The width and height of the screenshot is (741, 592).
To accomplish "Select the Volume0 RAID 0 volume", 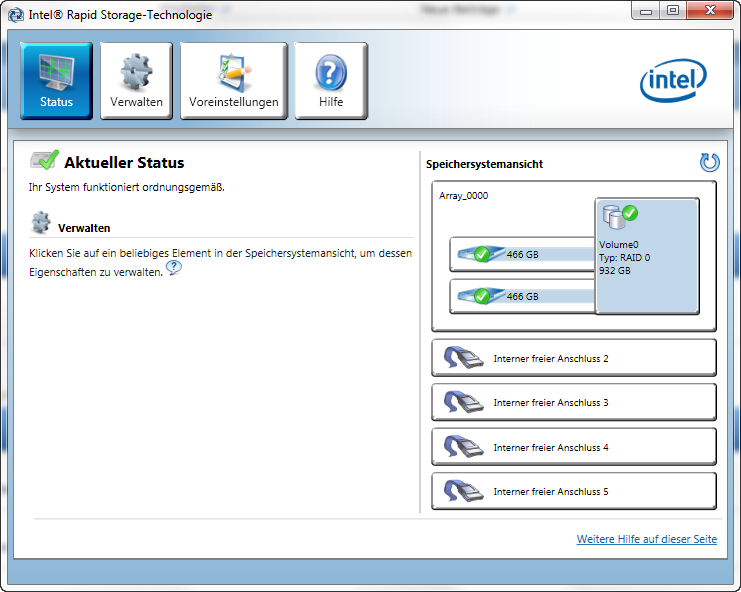I will 647,256.
